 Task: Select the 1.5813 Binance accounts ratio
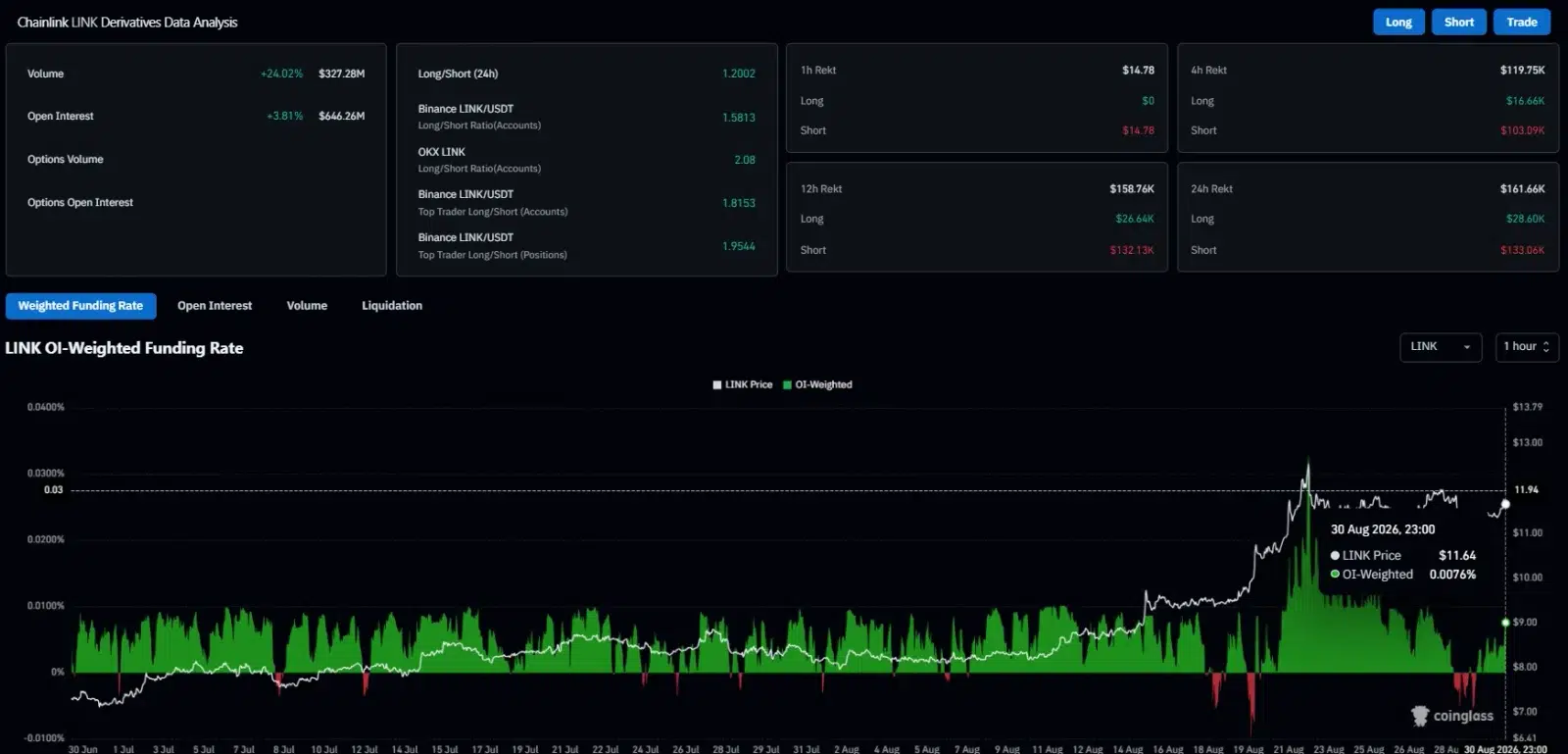click(739, 118)
